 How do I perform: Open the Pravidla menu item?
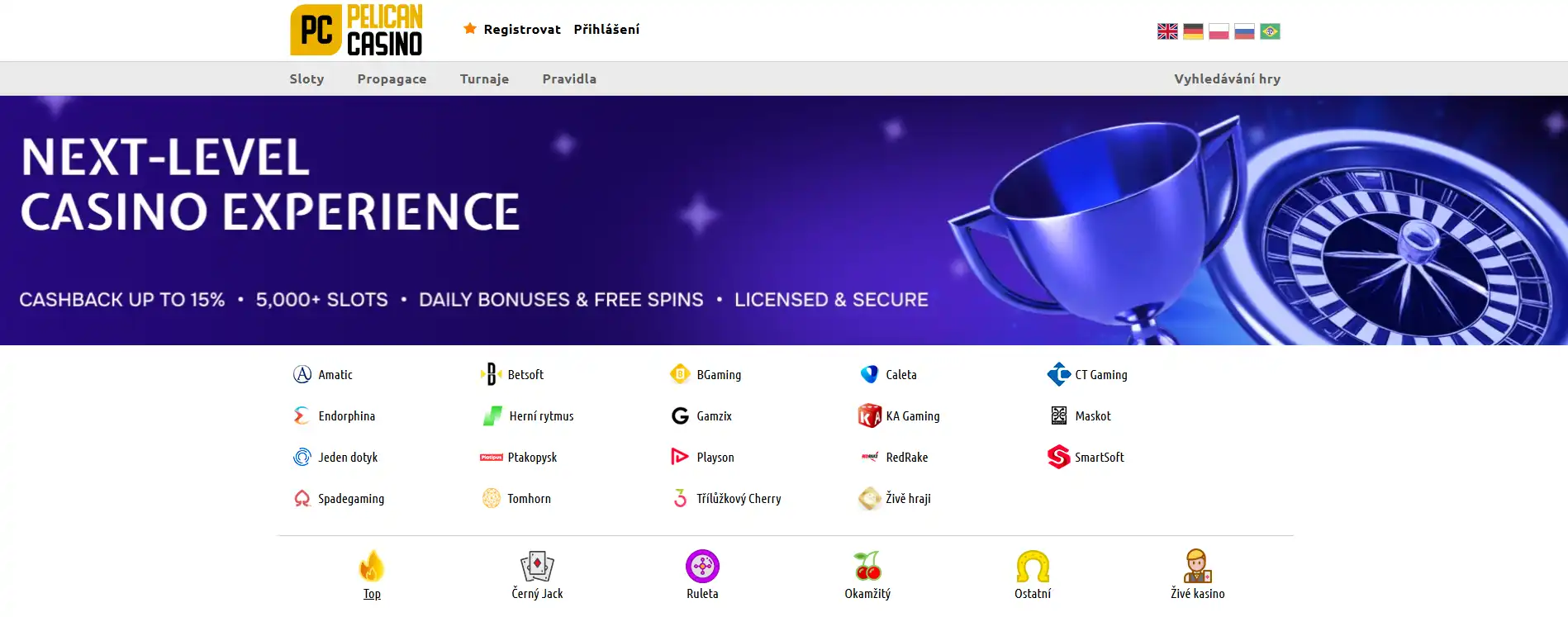[x=569, y=78]
